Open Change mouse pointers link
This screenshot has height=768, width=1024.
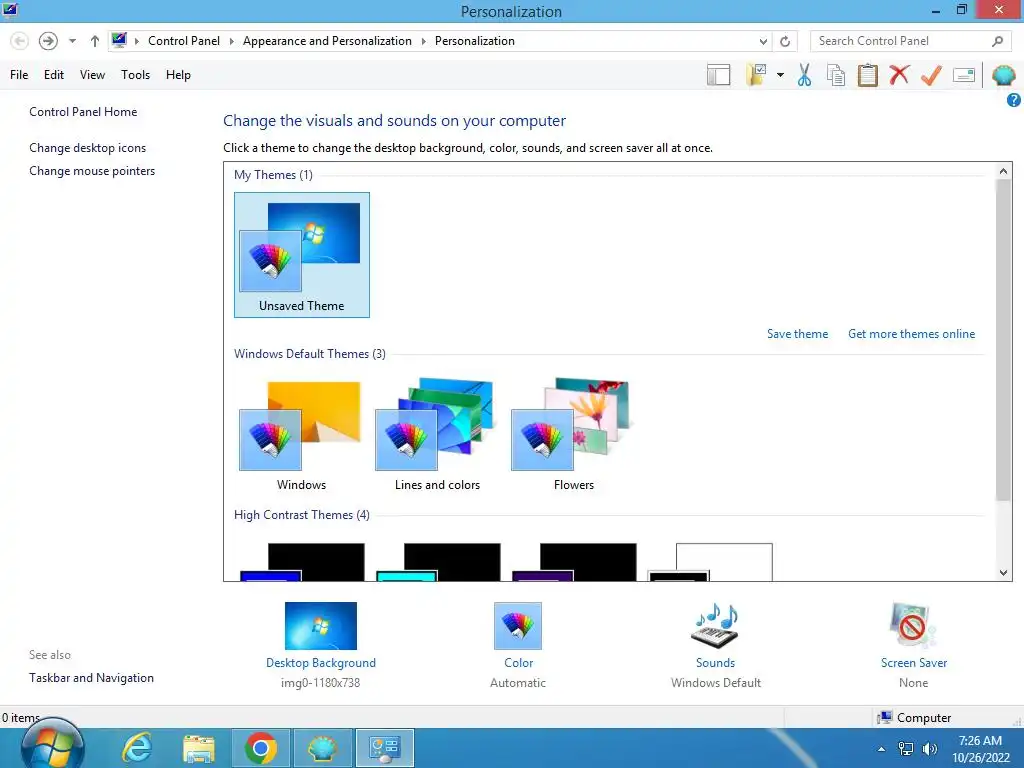click(x=92, y=171)
